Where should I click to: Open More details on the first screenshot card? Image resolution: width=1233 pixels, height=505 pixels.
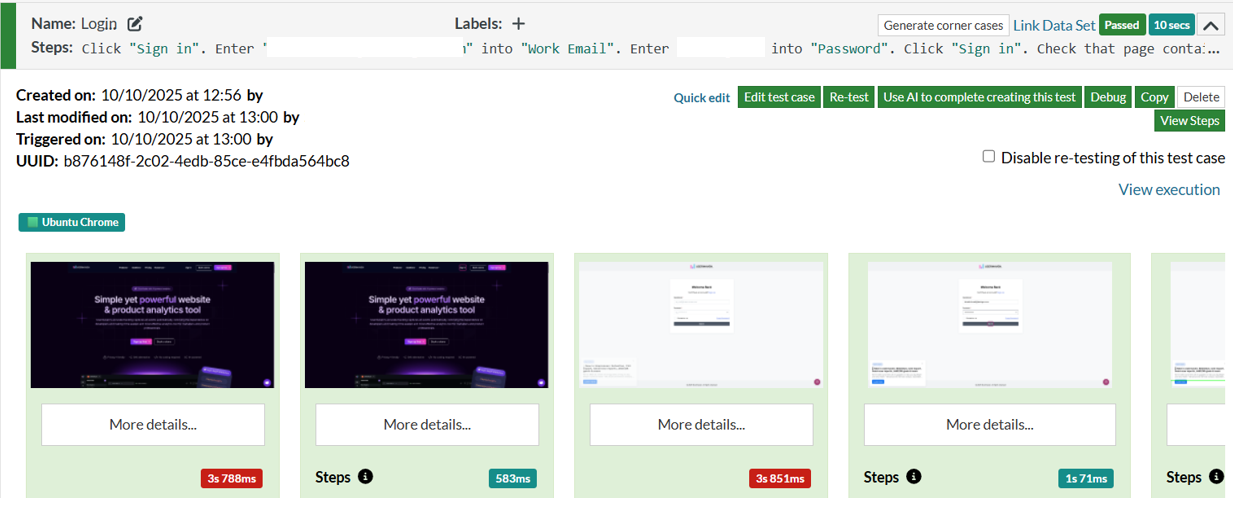tap(153, 424)
